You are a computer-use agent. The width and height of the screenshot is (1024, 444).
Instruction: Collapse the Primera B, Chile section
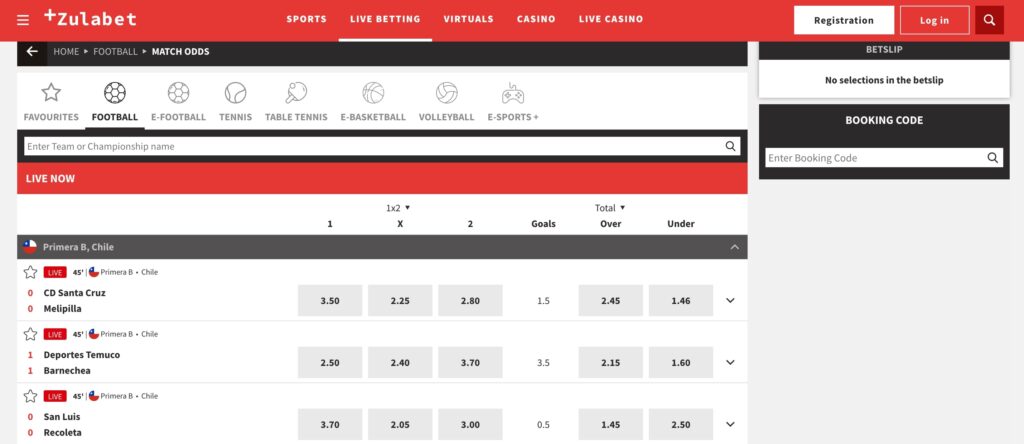point(735,247)
